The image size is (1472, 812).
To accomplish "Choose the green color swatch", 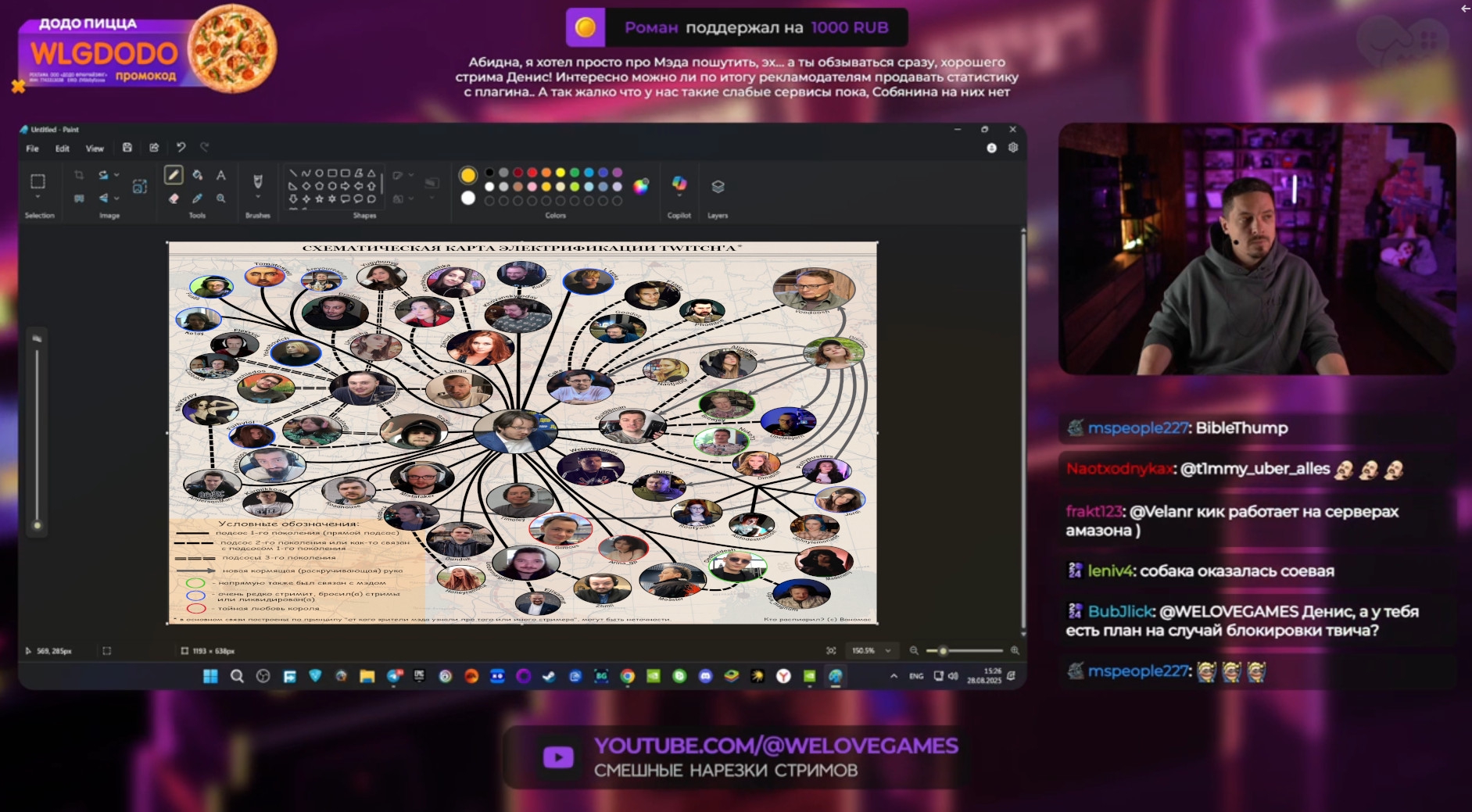I will tap(574, 173).
